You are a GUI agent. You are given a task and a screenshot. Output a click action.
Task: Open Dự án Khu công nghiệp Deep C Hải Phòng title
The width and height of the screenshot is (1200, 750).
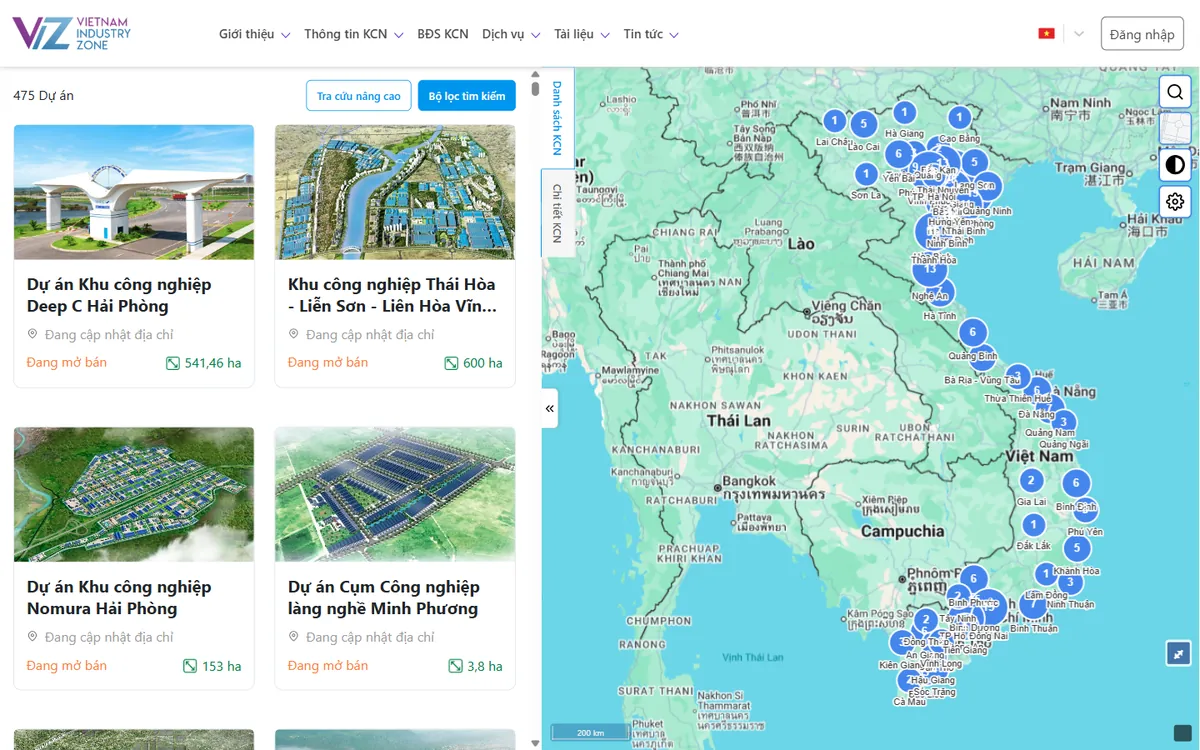[x=119, y=295]
